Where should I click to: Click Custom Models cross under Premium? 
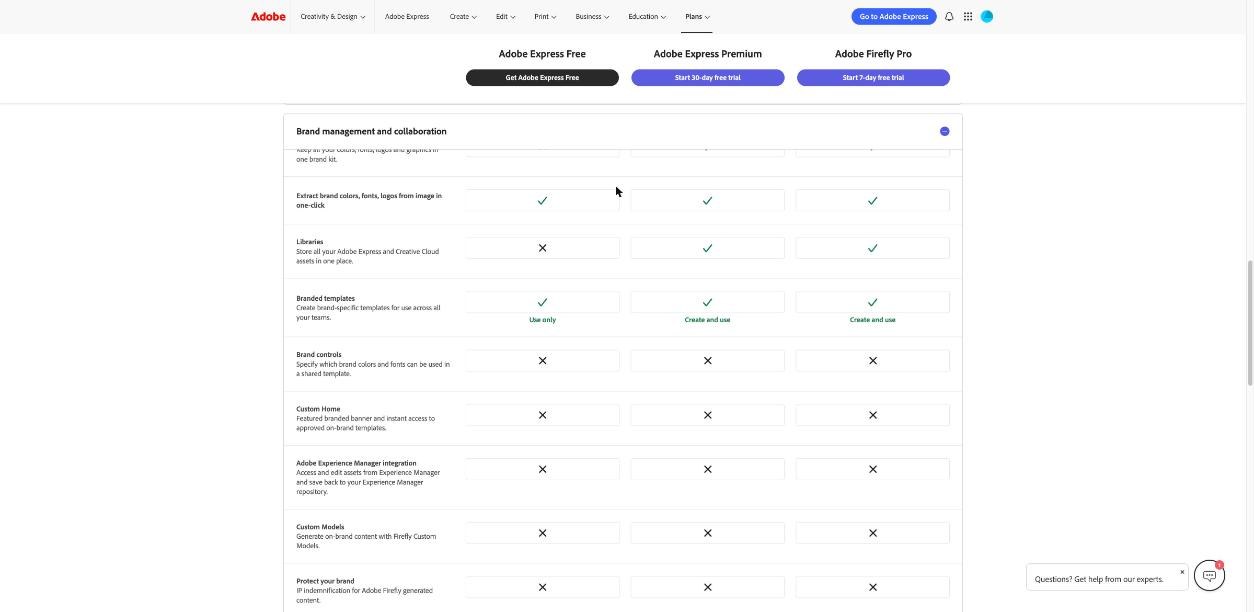coord(707,533)
